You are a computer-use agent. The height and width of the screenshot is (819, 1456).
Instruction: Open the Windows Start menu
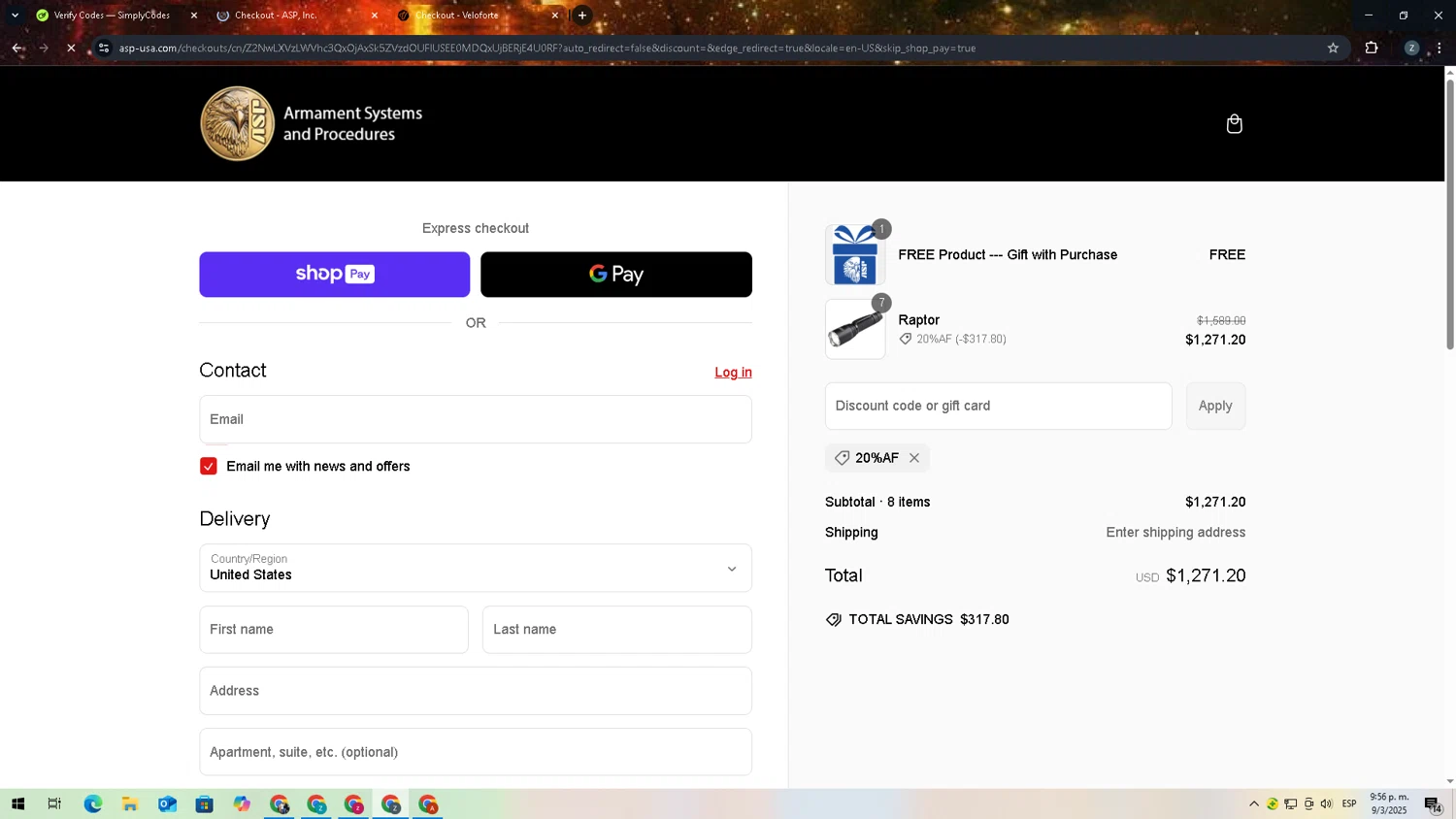[x=17, y=804]
